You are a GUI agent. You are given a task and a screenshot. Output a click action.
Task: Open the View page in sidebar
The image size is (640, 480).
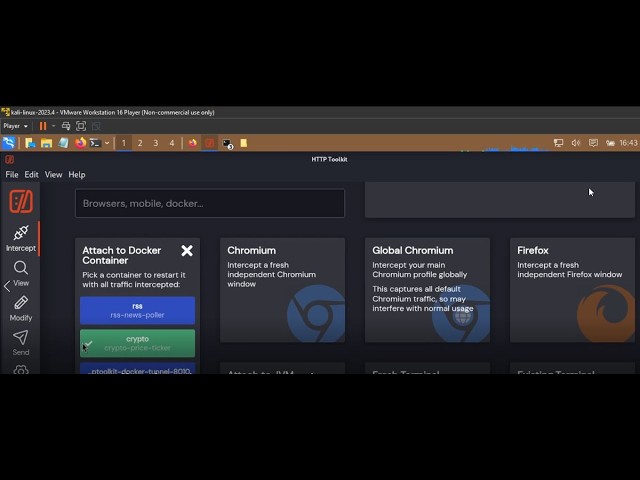21,273
